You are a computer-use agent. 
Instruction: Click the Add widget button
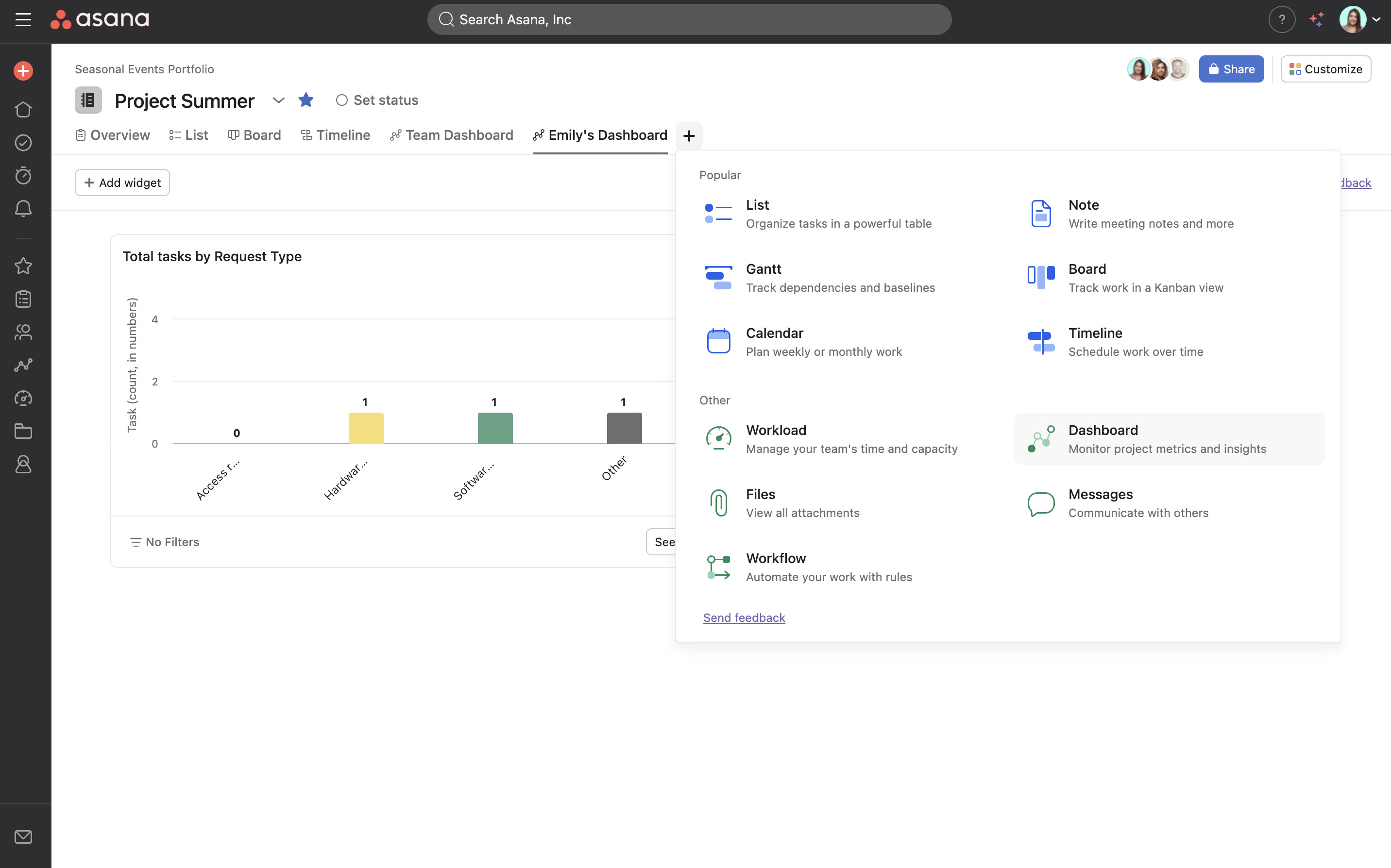(122, 183)
